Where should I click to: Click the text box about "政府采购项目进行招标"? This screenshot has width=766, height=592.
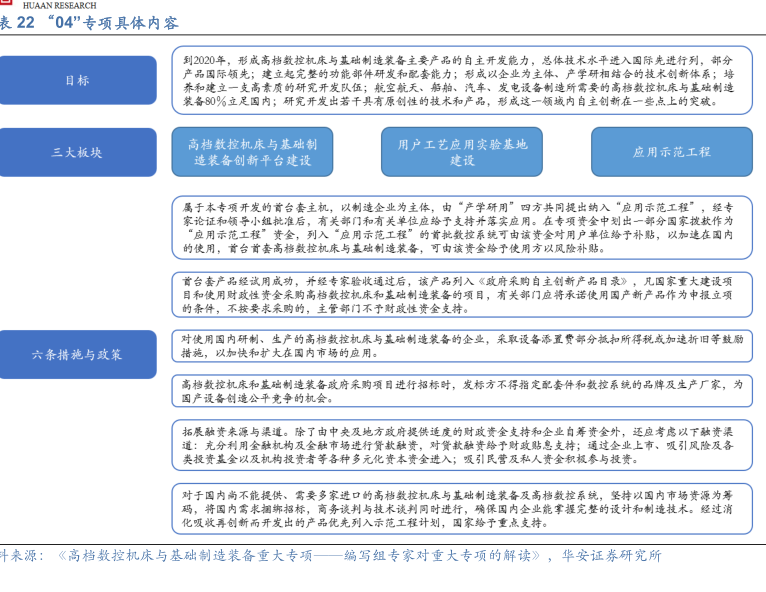(x=461, y=391)
